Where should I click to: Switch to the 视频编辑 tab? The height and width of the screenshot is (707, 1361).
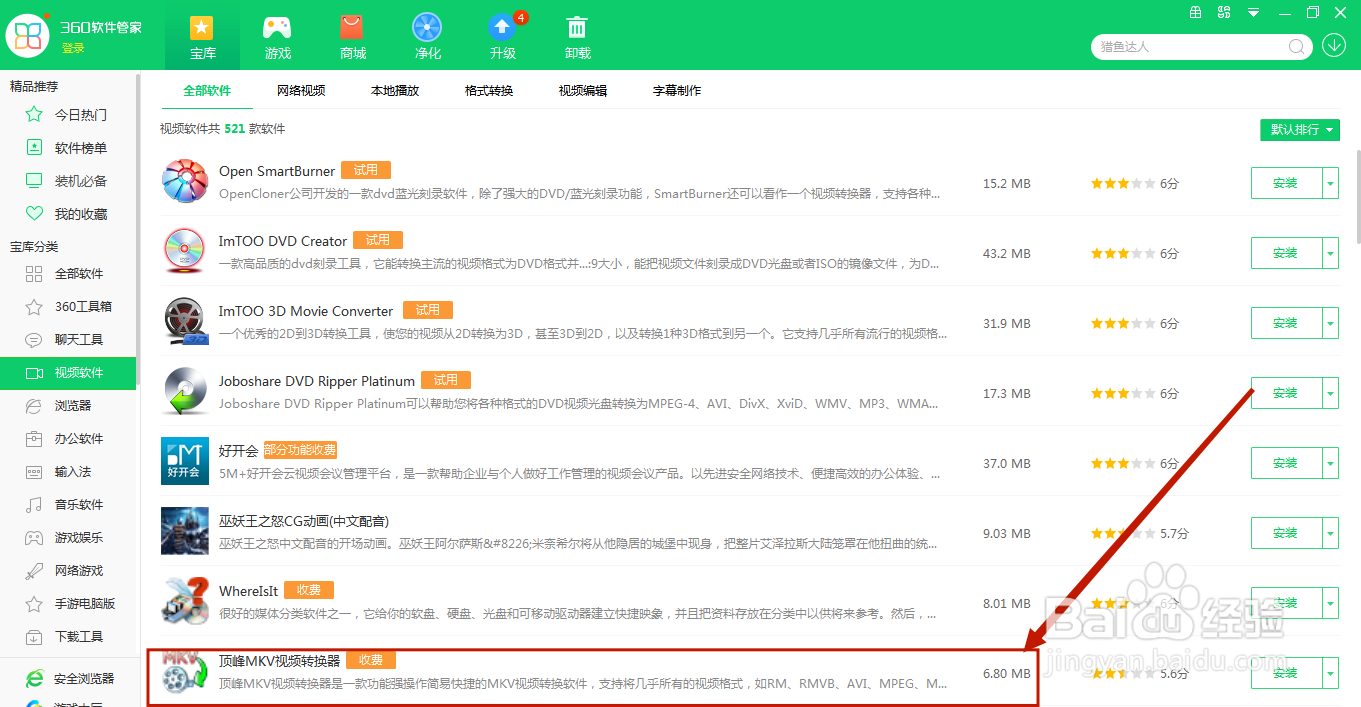tap(583, 90)
